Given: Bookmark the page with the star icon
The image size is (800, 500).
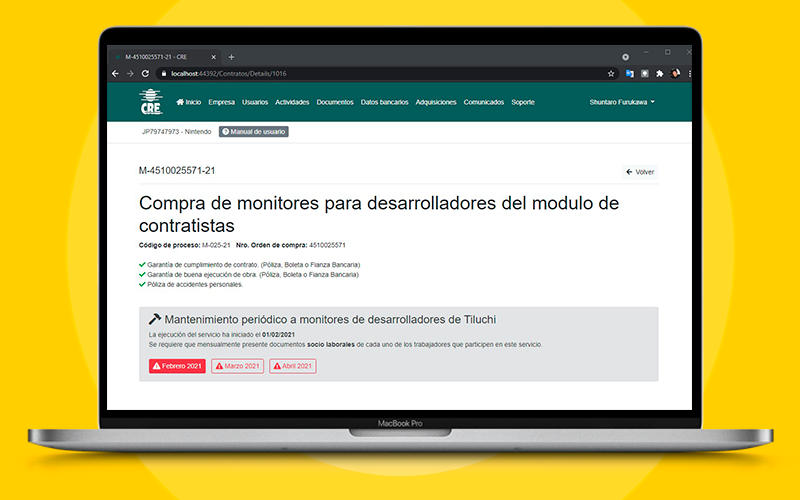Looking at the screenshot, I should (x=611, y=73).
